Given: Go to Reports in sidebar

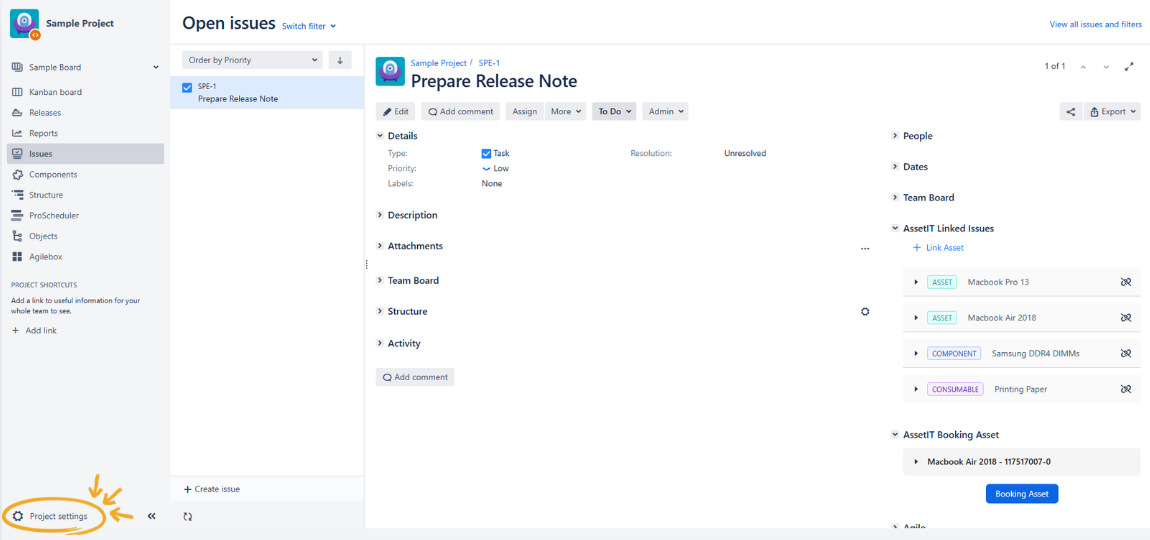Looking at the screenshot, I should 43,133.
